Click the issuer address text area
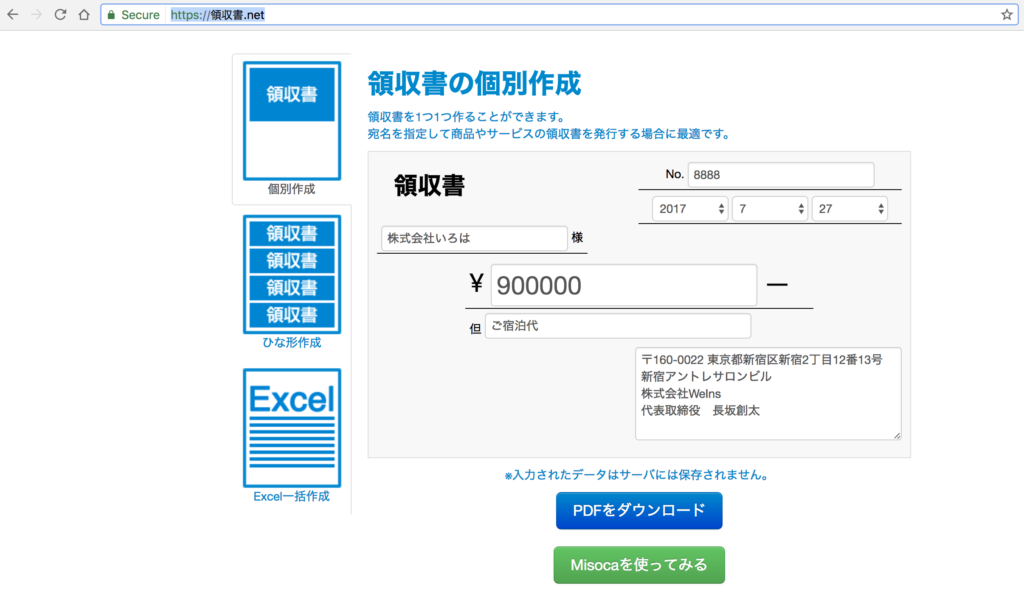 (x=767, y=393)
